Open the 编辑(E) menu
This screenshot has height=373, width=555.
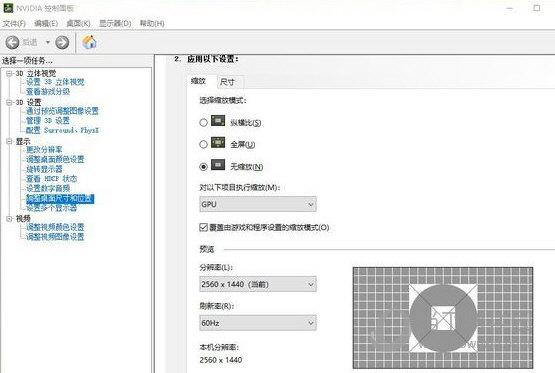(x=46, y=23)
